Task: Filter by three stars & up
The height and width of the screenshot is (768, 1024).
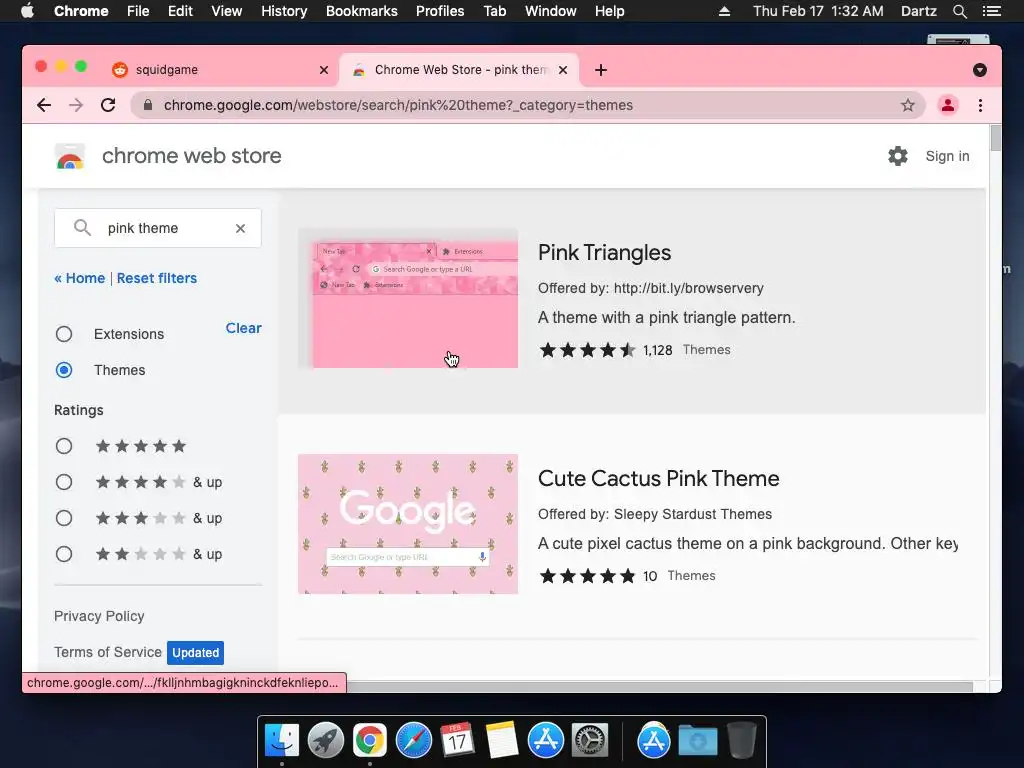Action: (64, 518)
